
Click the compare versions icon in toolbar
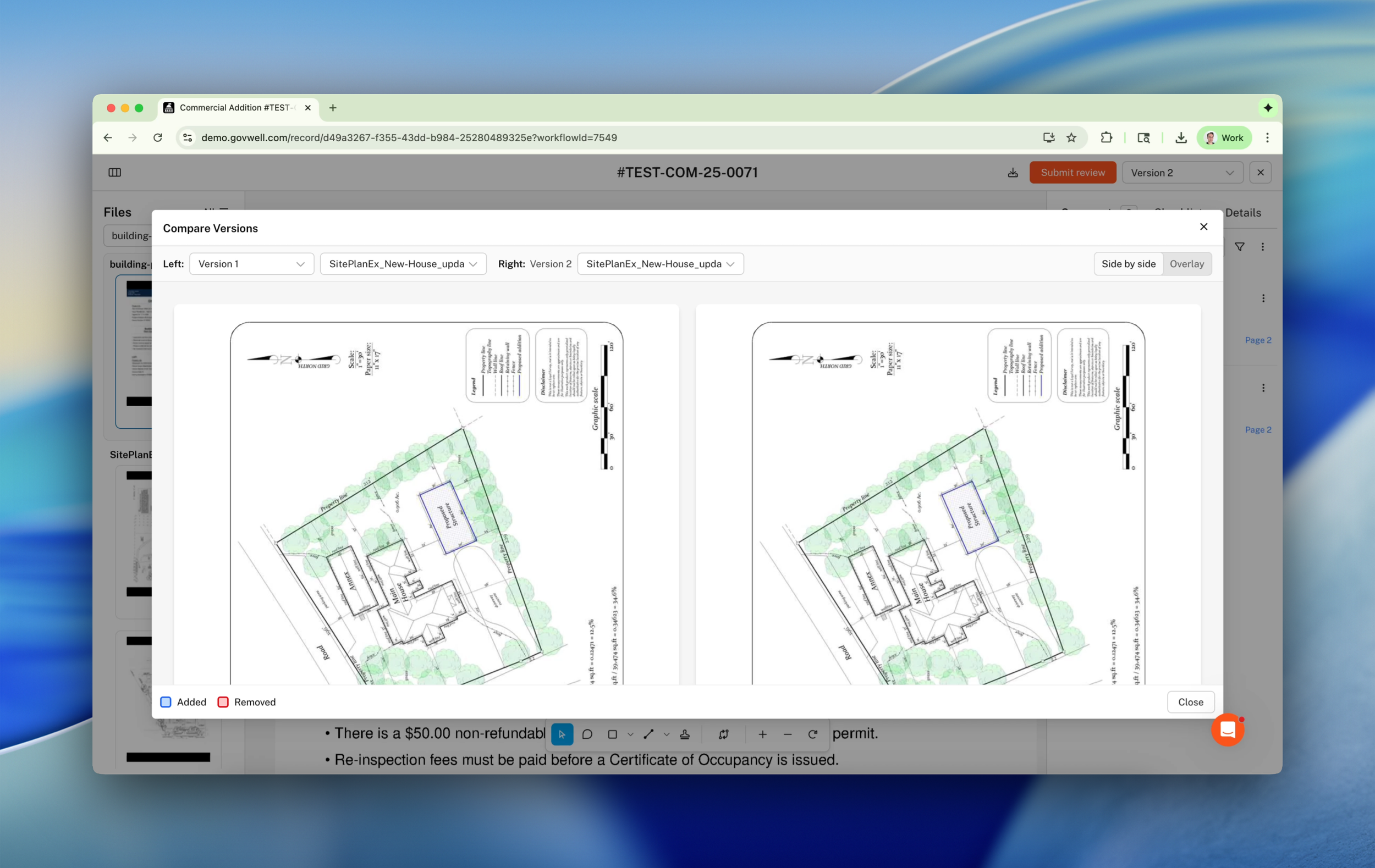click(x=723, y=734)
